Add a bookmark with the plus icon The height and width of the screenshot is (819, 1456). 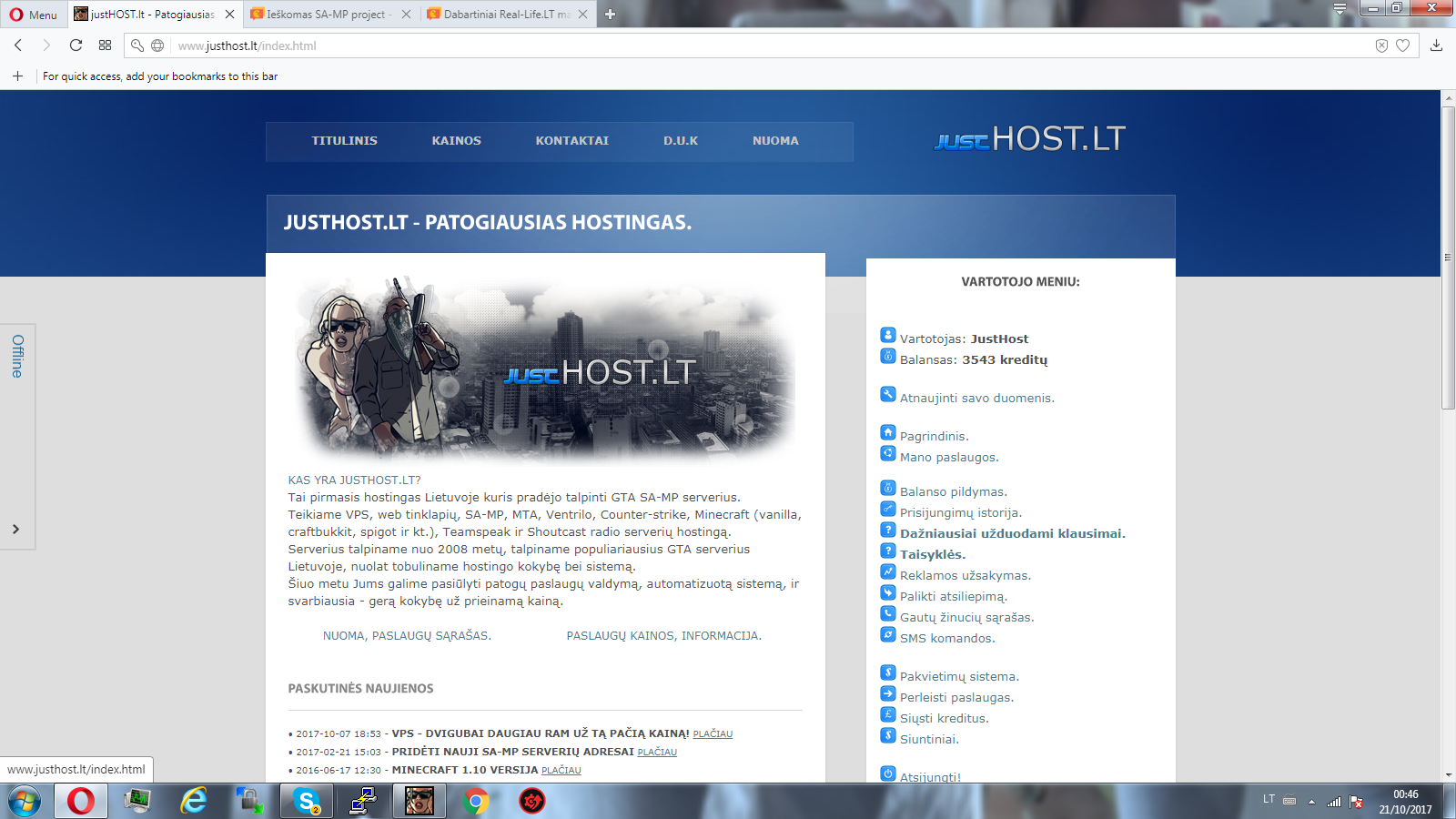(x=17, y=76)
